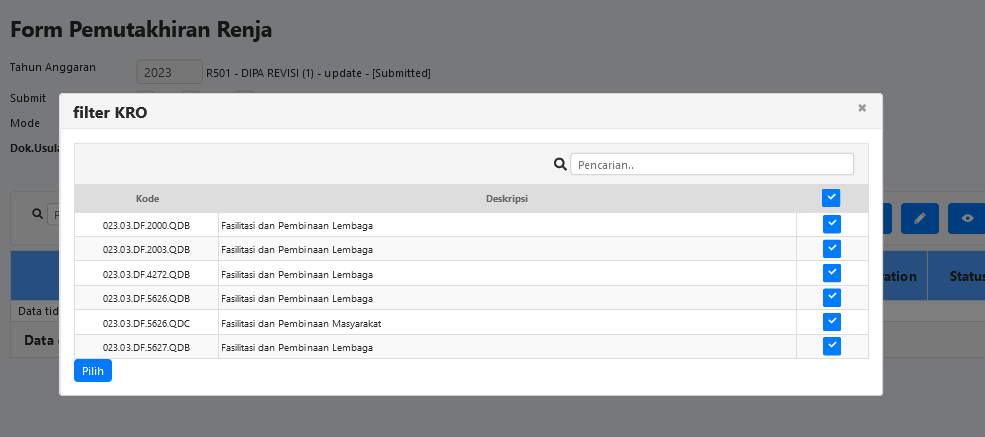Toggle the checkbox for 023.03.DF.4272.QDB
Image resolution: width=985 pixels, height=437 pixels.
point(831,273)
